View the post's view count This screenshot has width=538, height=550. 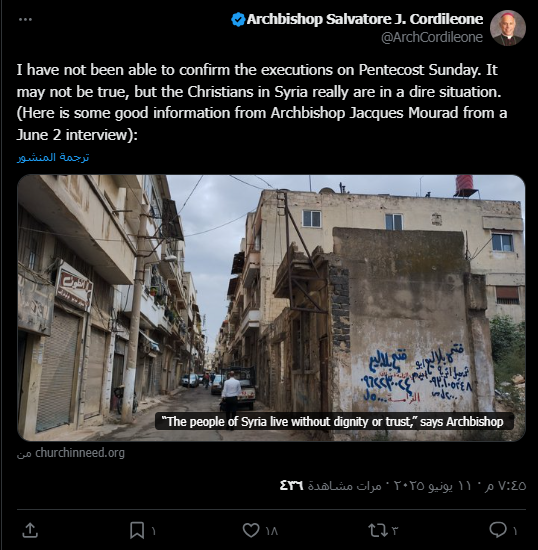(x=330, y=486)
